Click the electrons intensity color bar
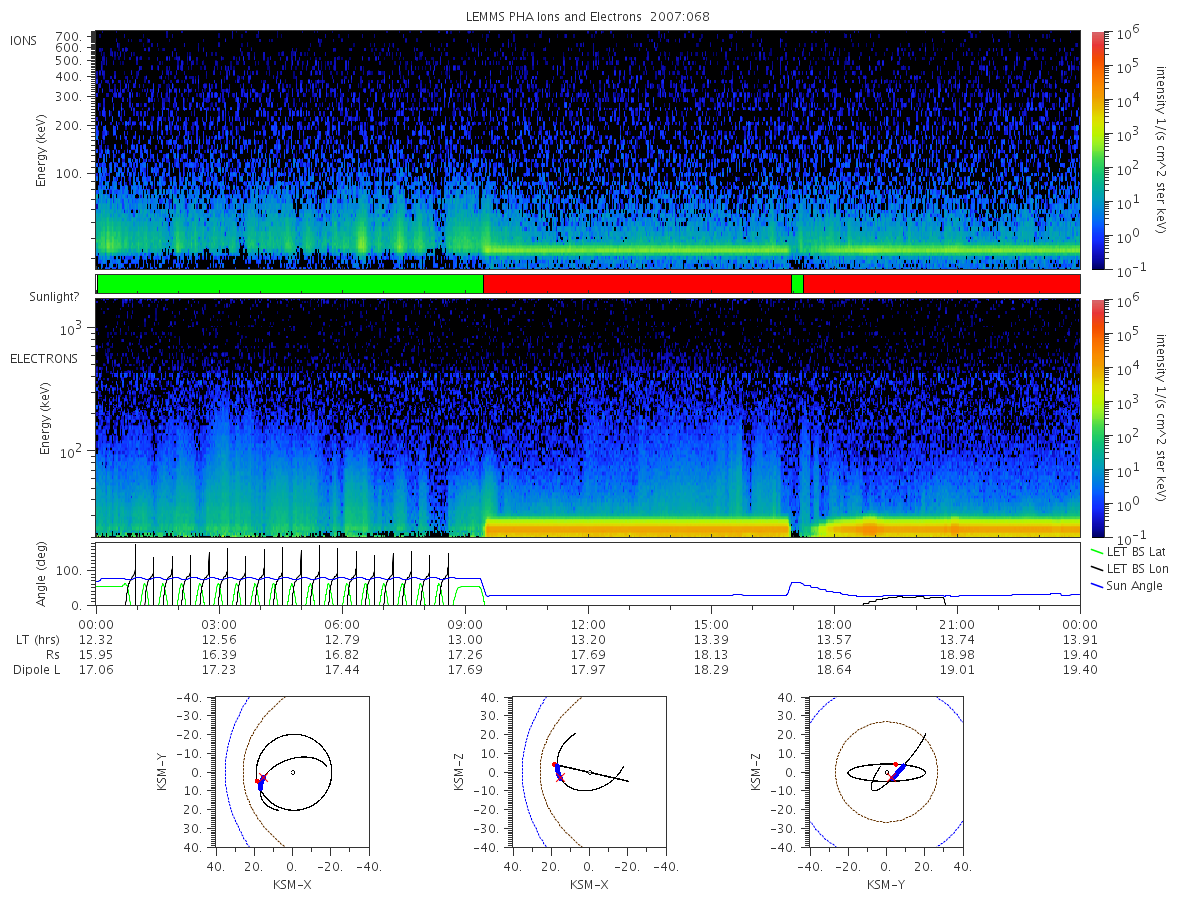This screenshot has width=1200, height=900. [x=1098, y=418]
